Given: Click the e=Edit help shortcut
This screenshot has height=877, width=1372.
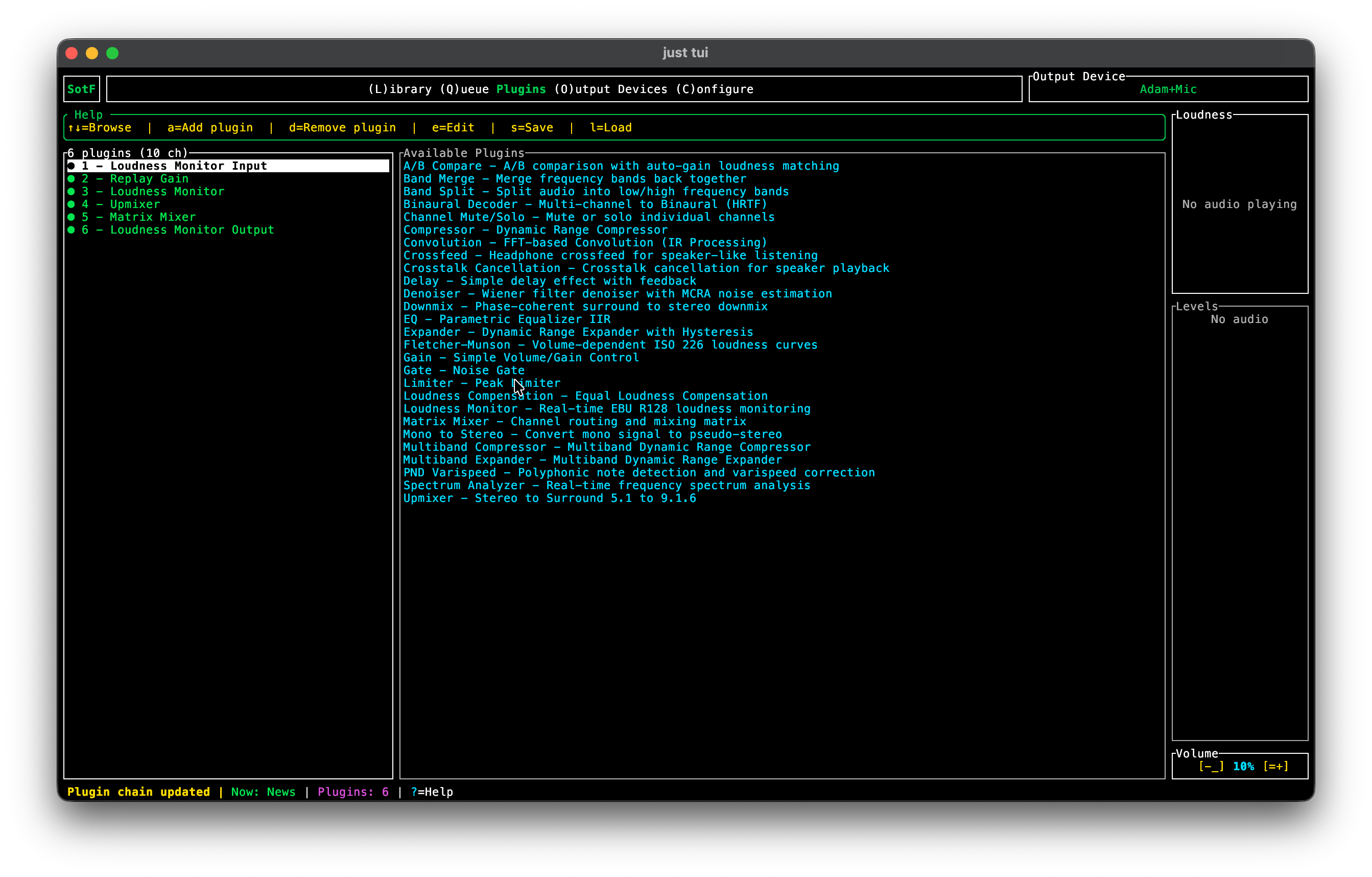Looking at the screenshot, I should pos(453,128).
